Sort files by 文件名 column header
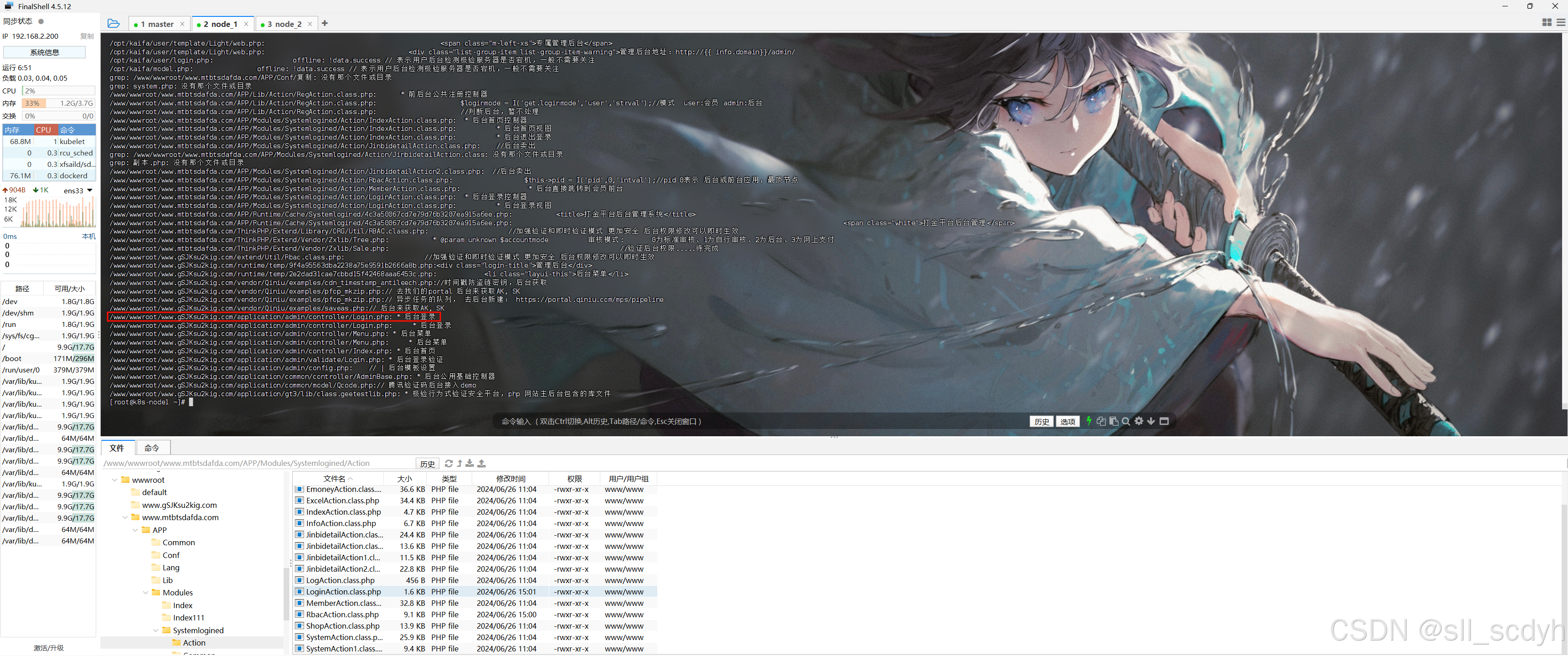 338,479
